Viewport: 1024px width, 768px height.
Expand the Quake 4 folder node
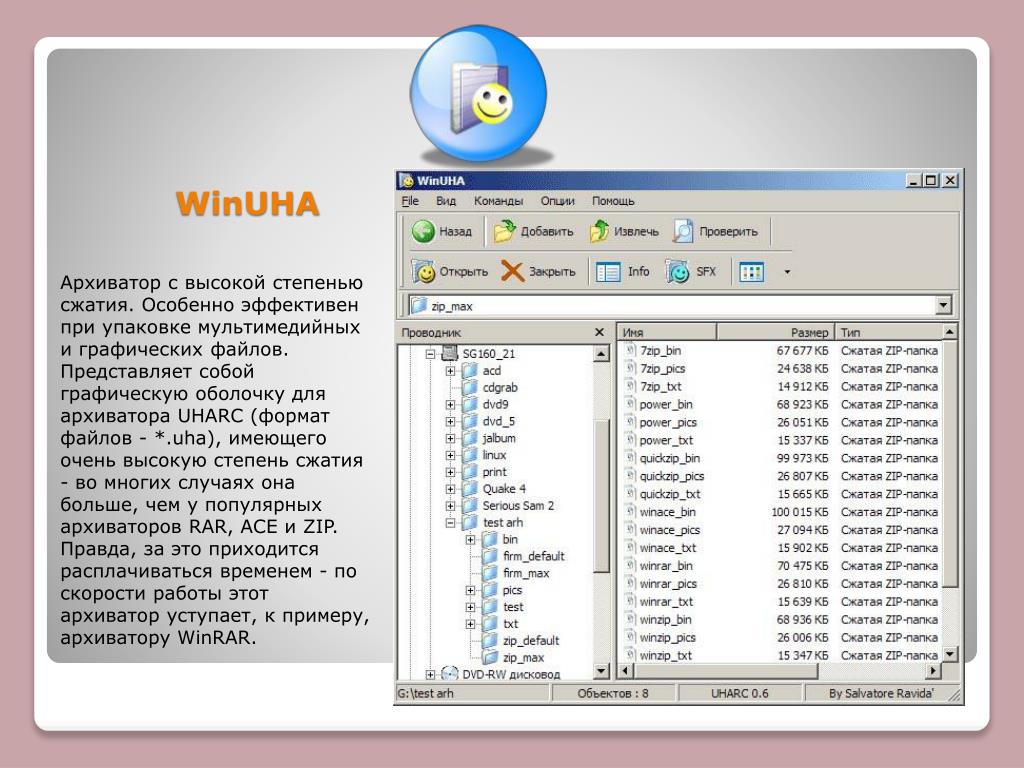(x=450, y=489)
